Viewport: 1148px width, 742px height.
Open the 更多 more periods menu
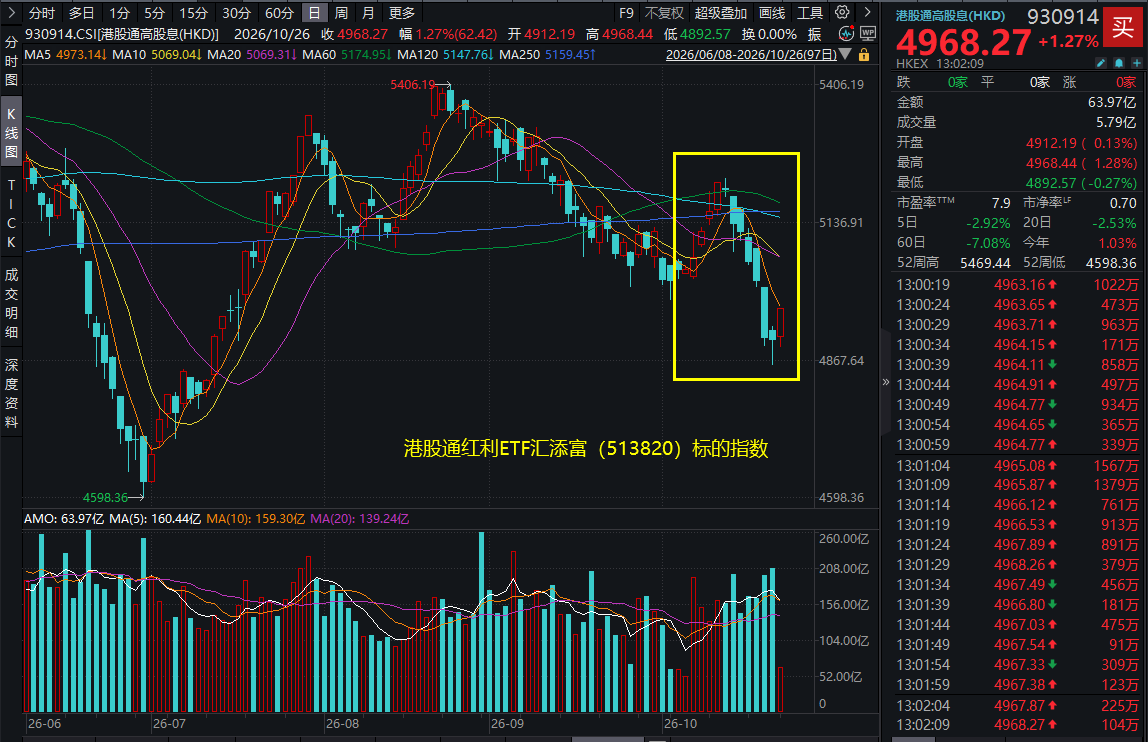(x=402, y=12)
